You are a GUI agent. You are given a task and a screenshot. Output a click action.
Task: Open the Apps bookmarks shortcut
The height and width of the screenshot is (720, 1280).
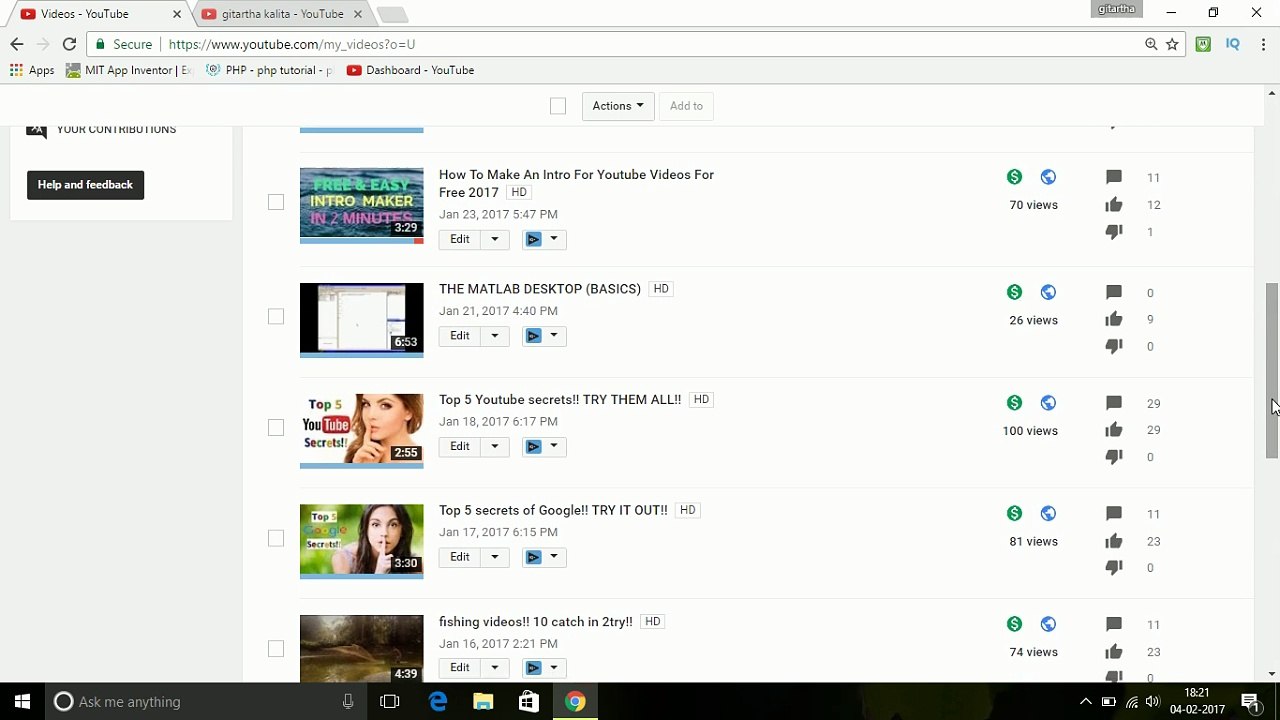32,70
